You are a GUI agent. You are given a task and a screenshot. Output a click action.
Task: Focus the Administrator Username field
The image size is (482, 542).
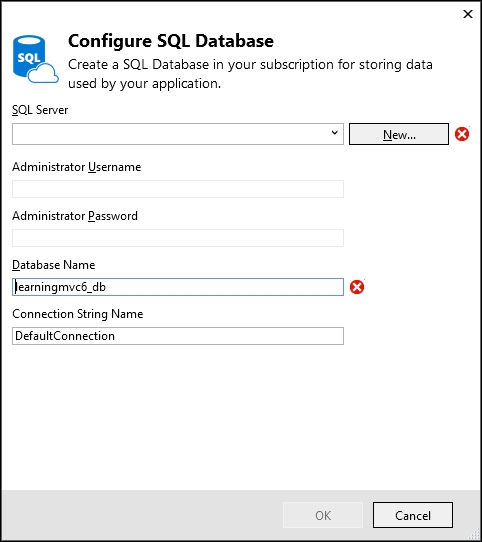178,189
